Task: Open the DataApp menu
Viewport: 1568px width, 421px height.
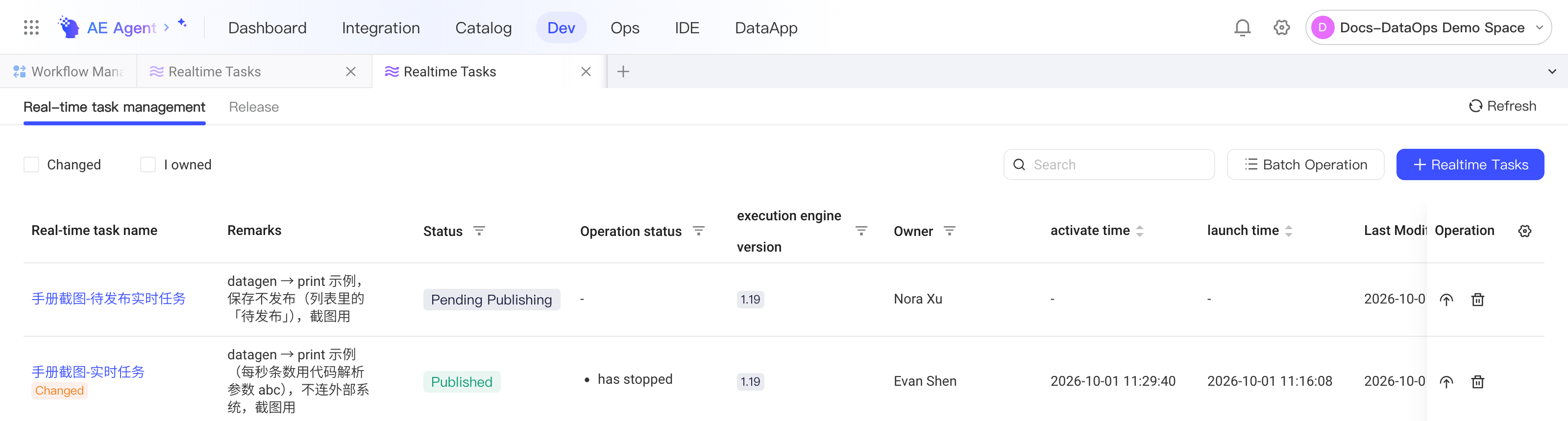Action: (766, 27)
